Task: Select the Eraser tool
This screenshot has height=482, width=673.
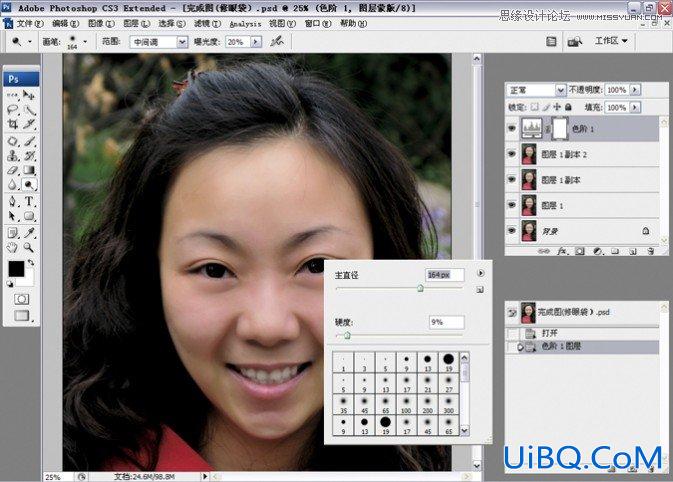Action: 12,170
